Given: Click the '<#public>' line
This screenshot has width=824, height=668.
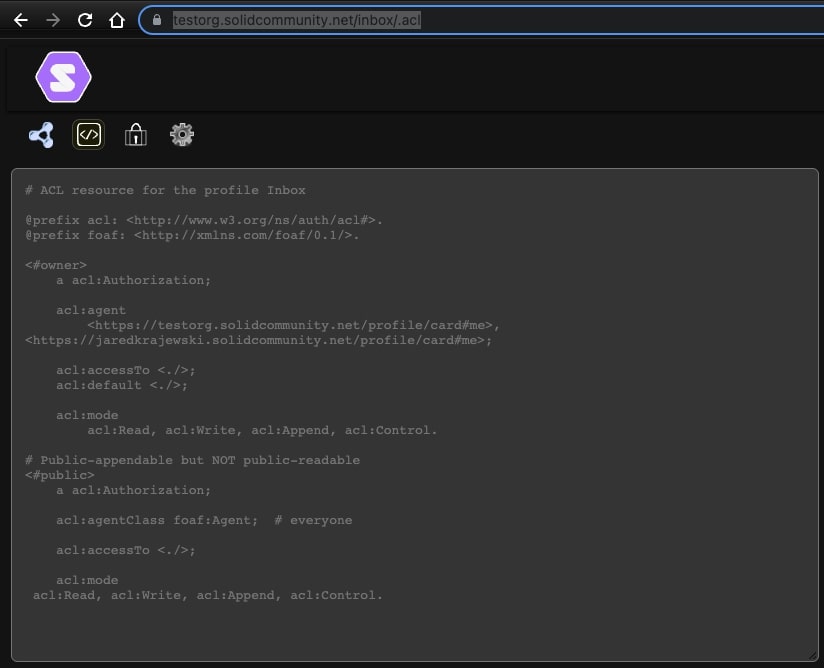Looking at the screenshot, I should point(60,475).
